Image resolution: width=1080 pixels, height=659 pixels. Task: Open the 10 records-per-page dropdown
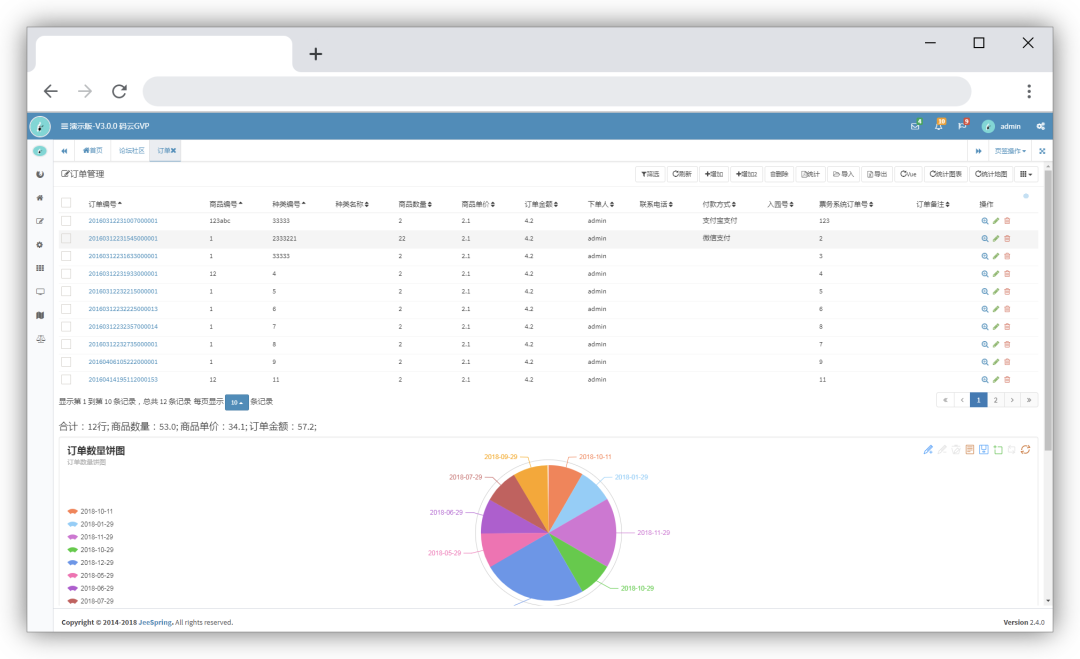click(x=236, y=402)
